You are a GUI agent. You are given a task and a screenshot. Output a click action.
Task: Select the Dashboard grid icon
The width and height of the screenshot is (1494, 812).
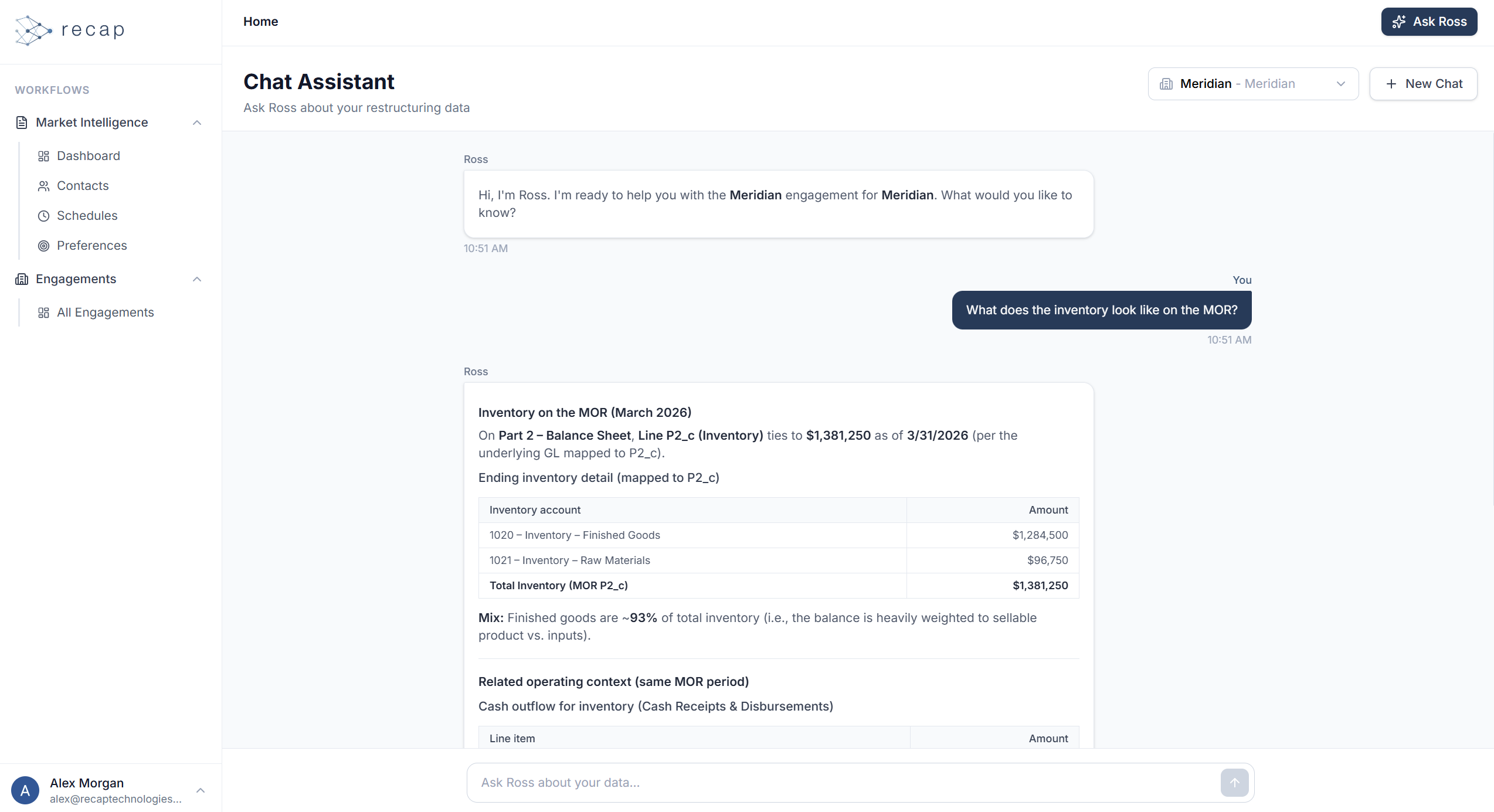[43, 156]
